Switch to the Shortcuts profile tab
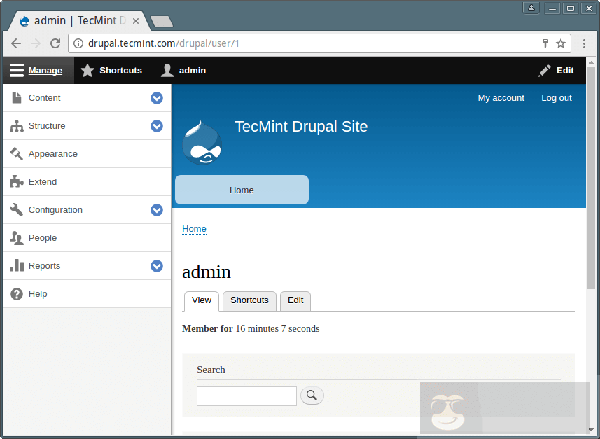This screenshot has height=439, width=600. click(249, 301)
